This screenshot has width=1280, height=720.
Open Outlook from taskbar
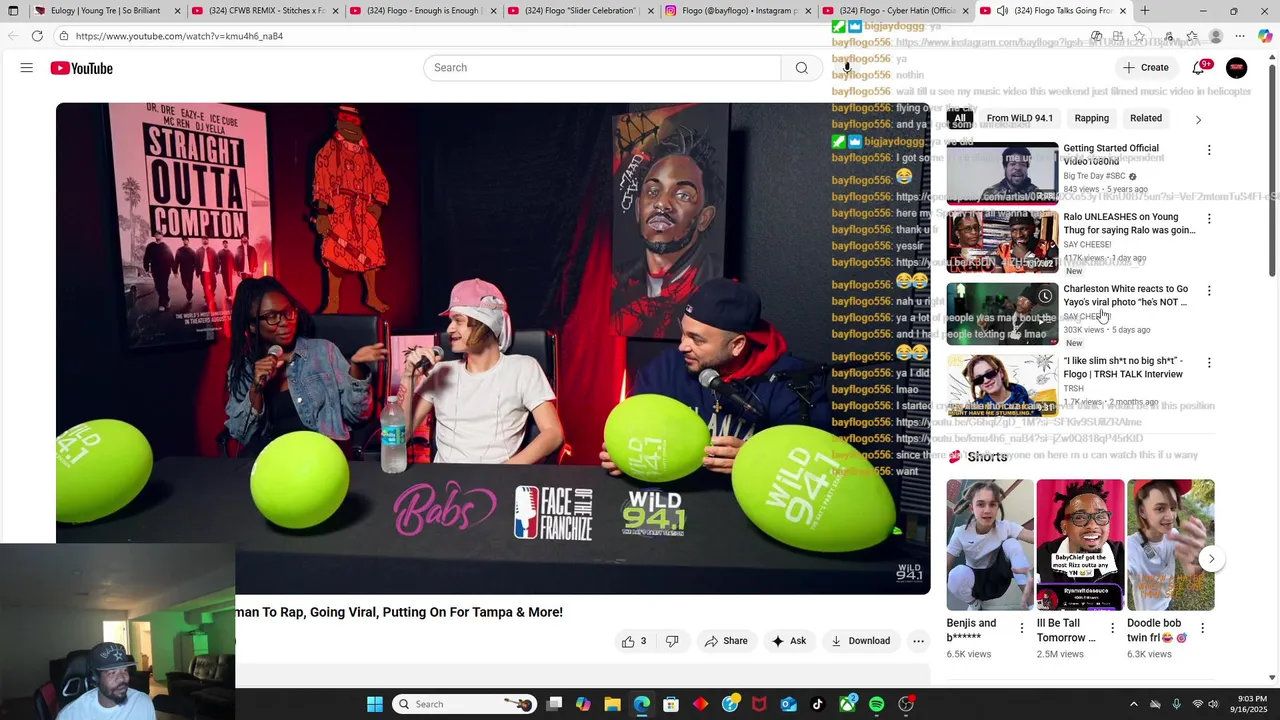coord(788,704)
